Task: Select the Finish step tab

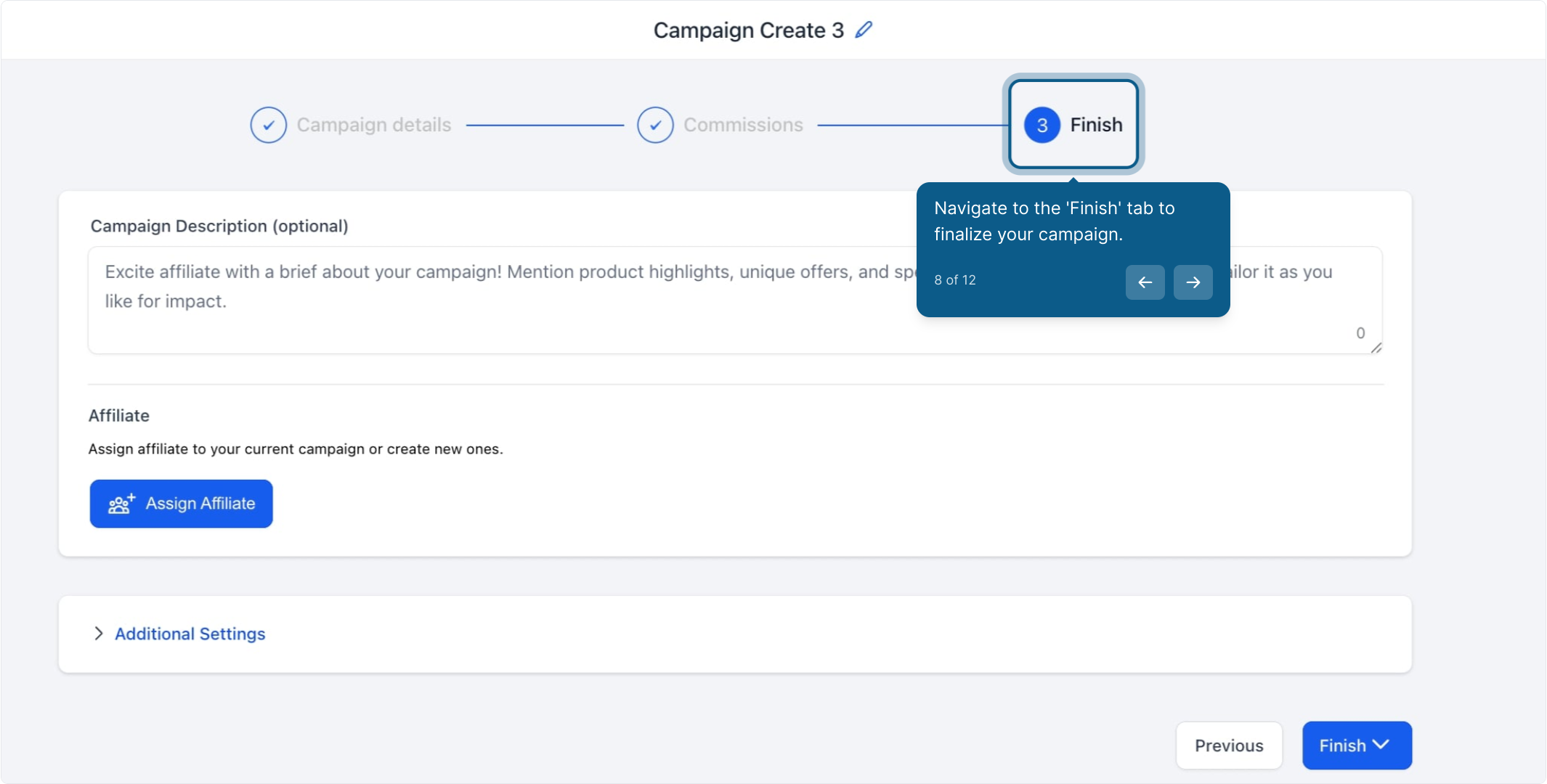Action: point(1073,125)
